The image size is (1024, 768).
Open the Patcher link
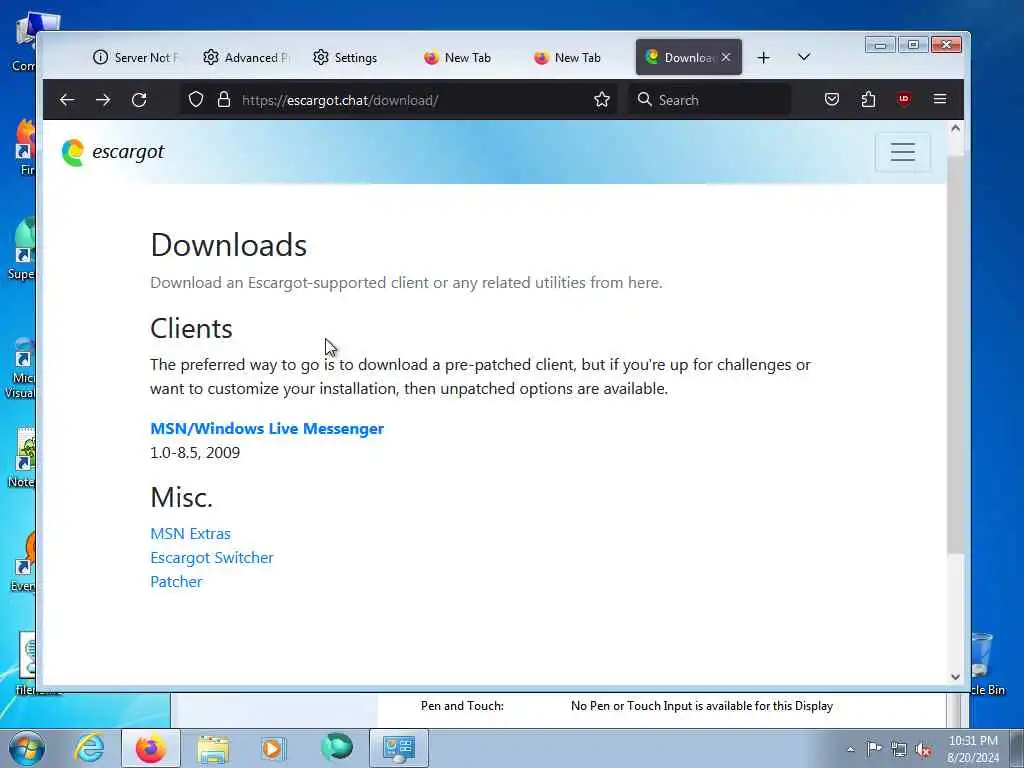click(x=176, y=582)
